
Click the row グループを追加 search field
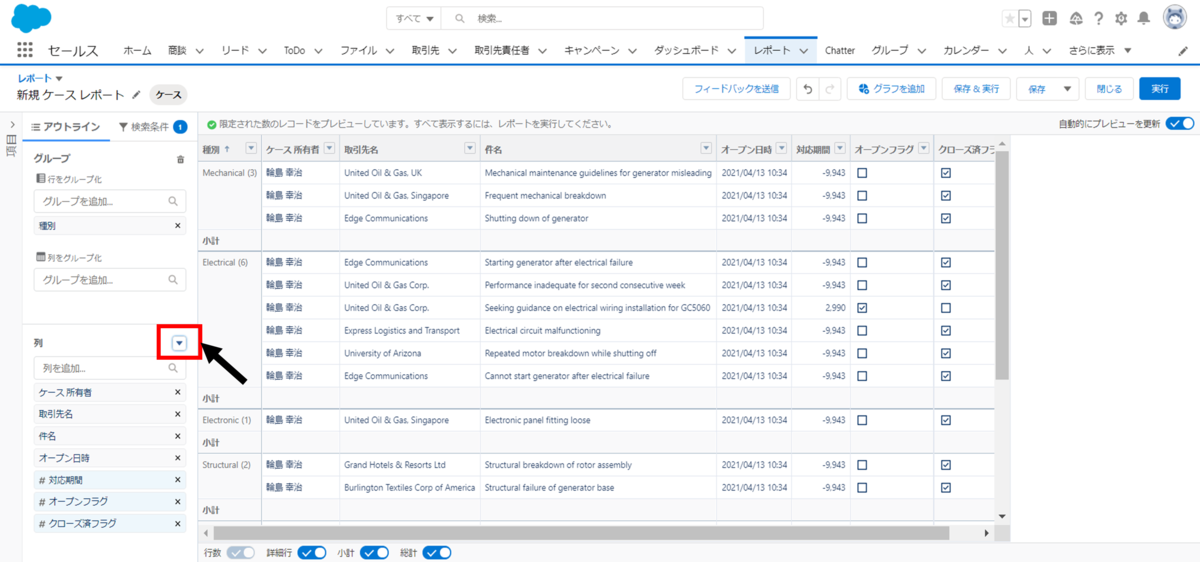(110, 201)
